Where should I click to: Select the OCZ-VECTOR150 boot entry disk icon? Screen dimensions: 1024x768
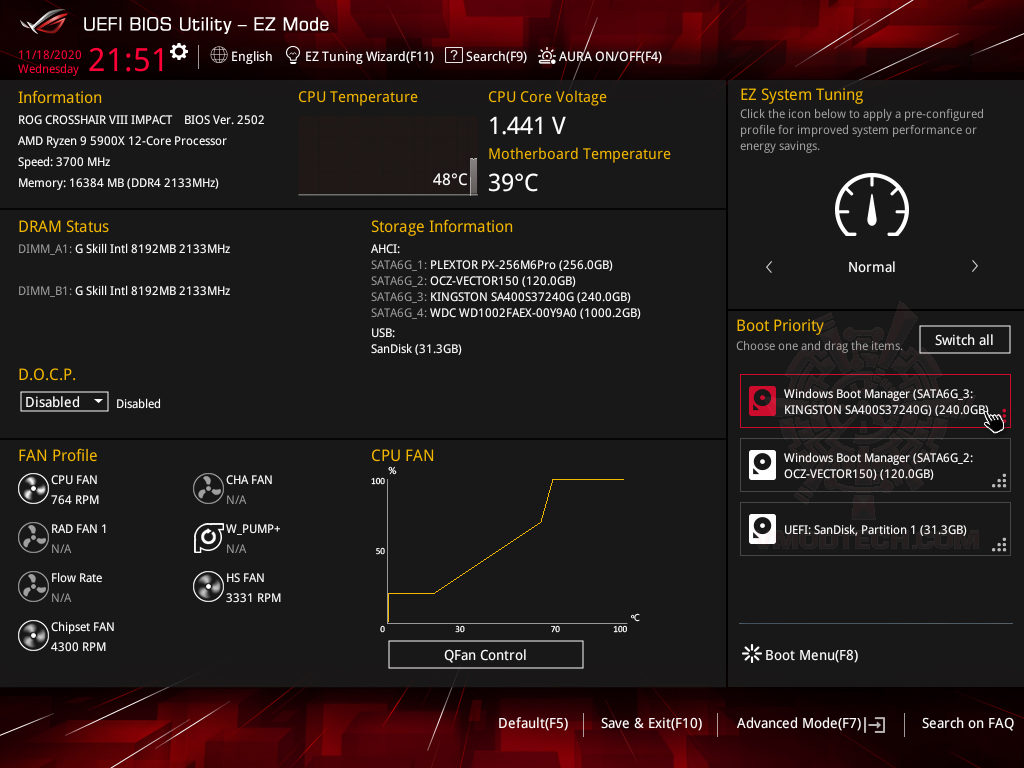(762, 465)
